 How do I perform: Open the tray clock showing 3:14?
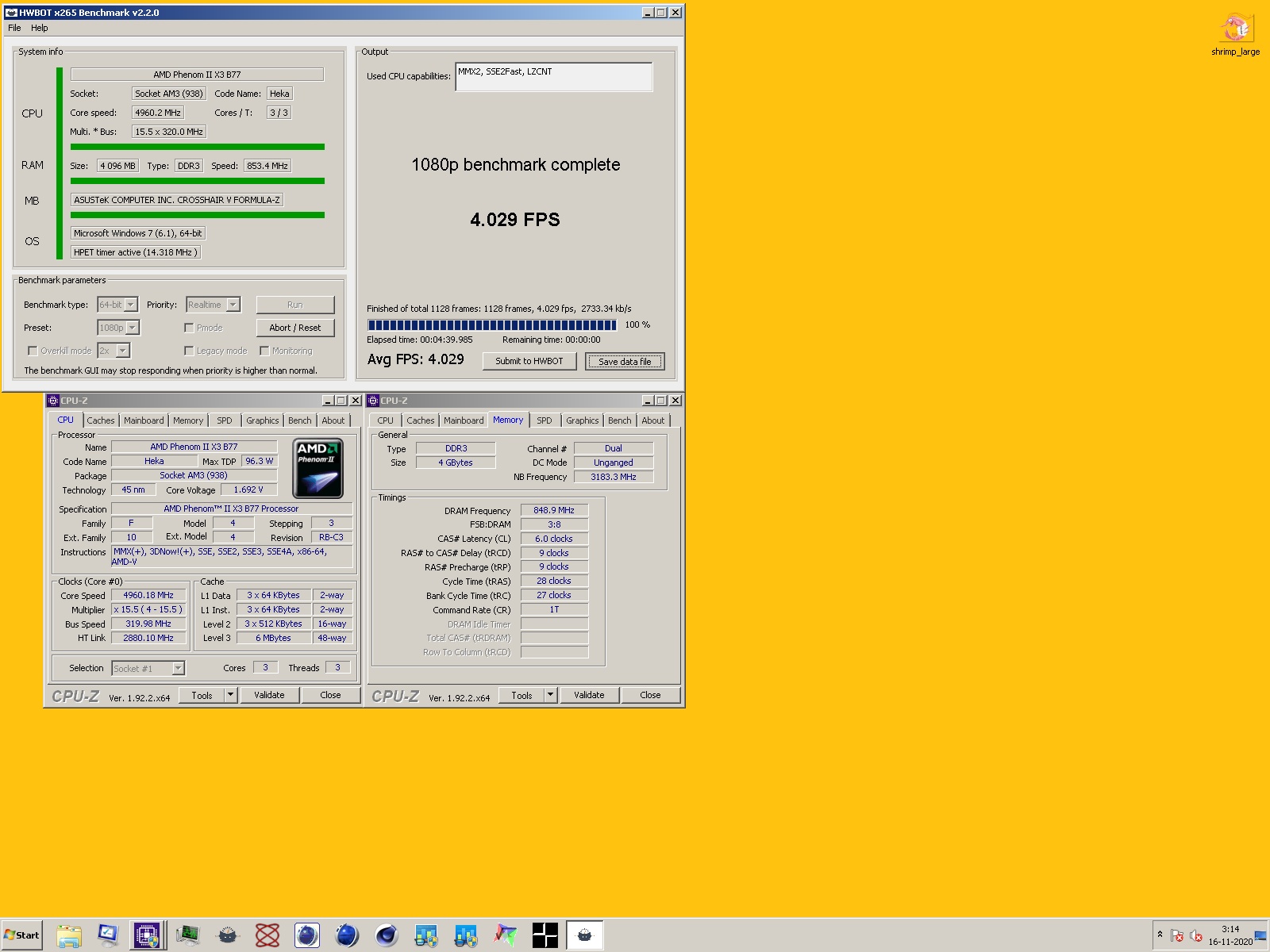coord(1230,935)
